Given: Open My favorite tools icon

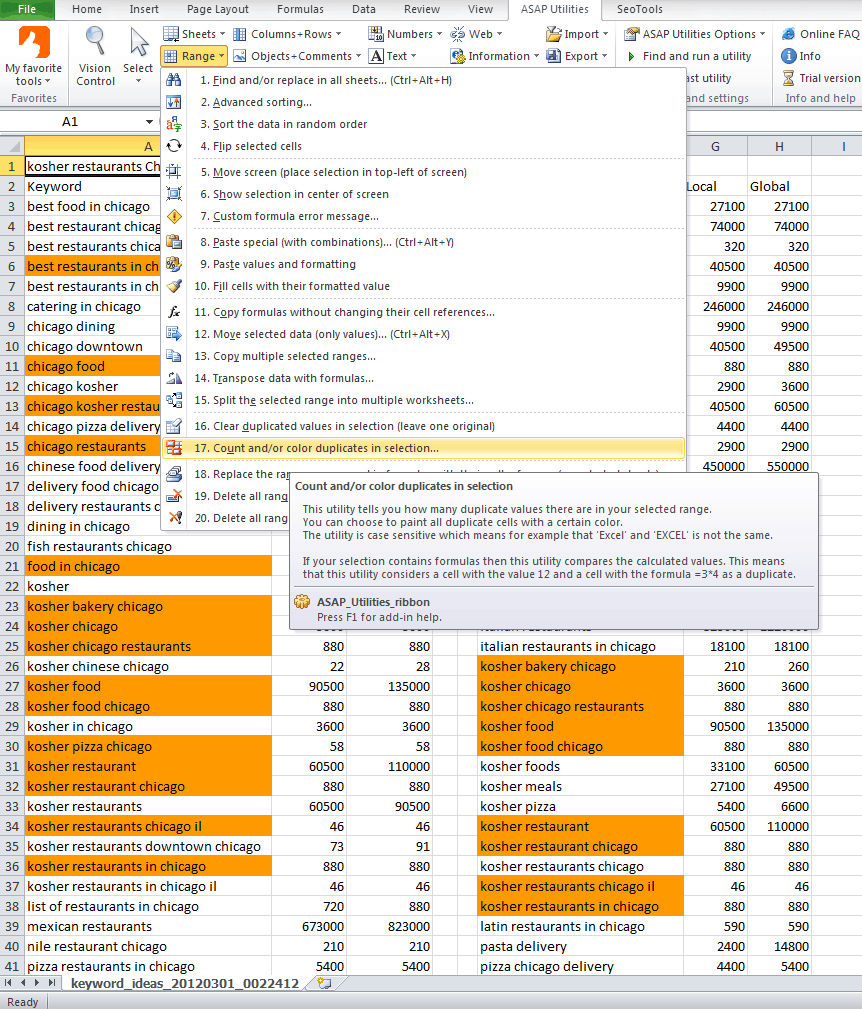Looking at the screenshot, I should [33, 43].
